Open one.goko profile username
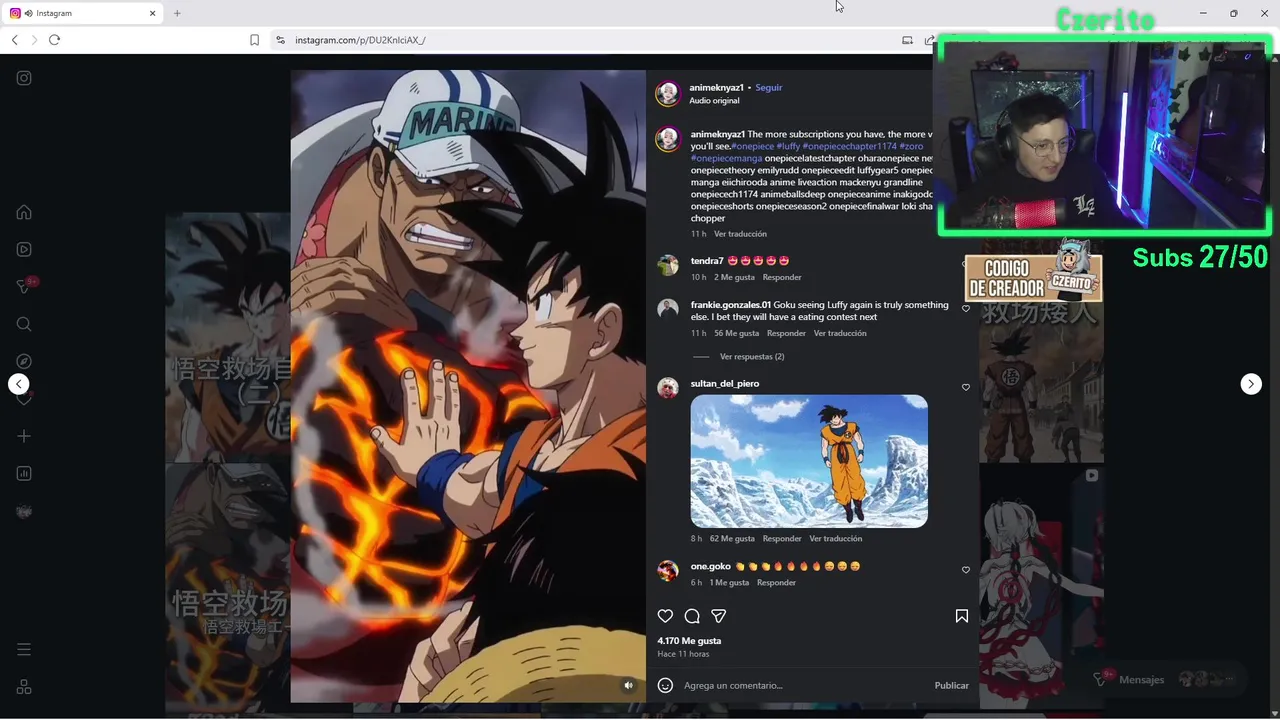Image resolution: width=1280 pixels, height=720 pixels. pos(711,566)
